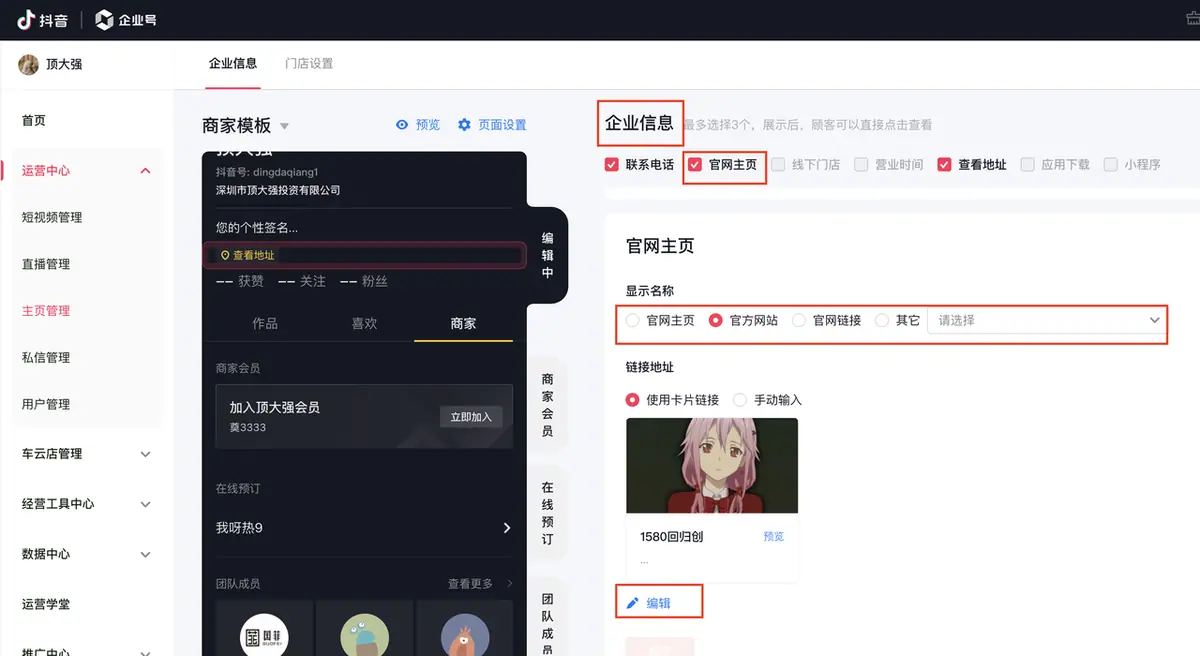
Task: Click the 页面设置 link
Action: pos(502,125)
